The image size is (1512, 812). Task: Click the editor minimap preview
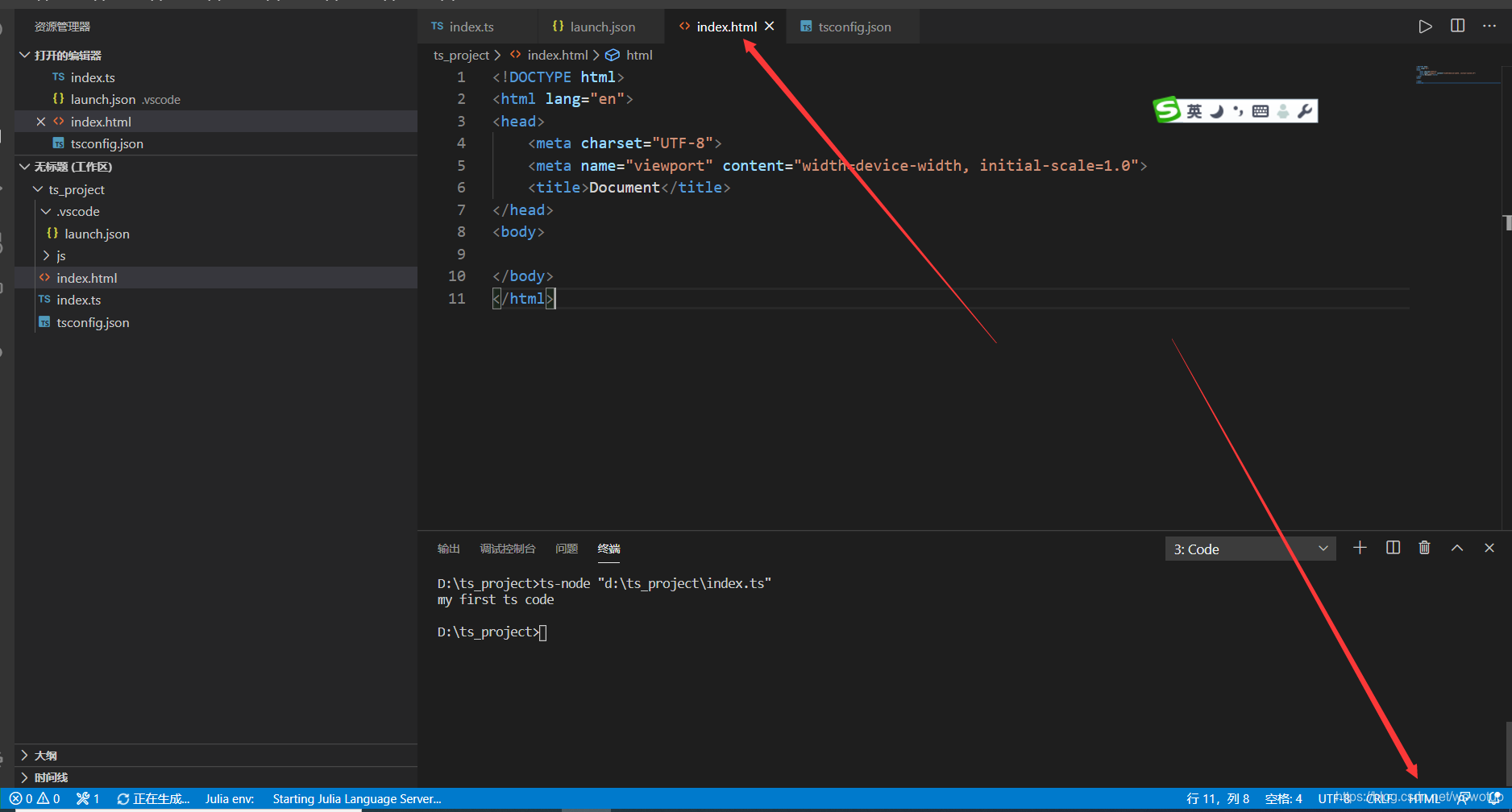tap(1457, 74)
